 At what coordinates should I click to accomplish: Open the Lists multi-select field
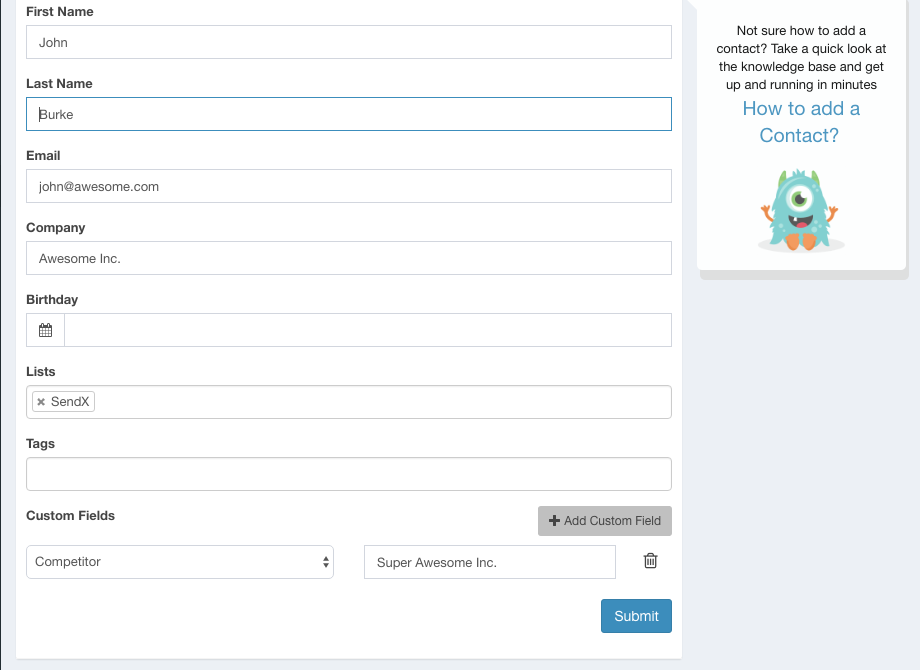pyautogui.click(x=380, y=402)
